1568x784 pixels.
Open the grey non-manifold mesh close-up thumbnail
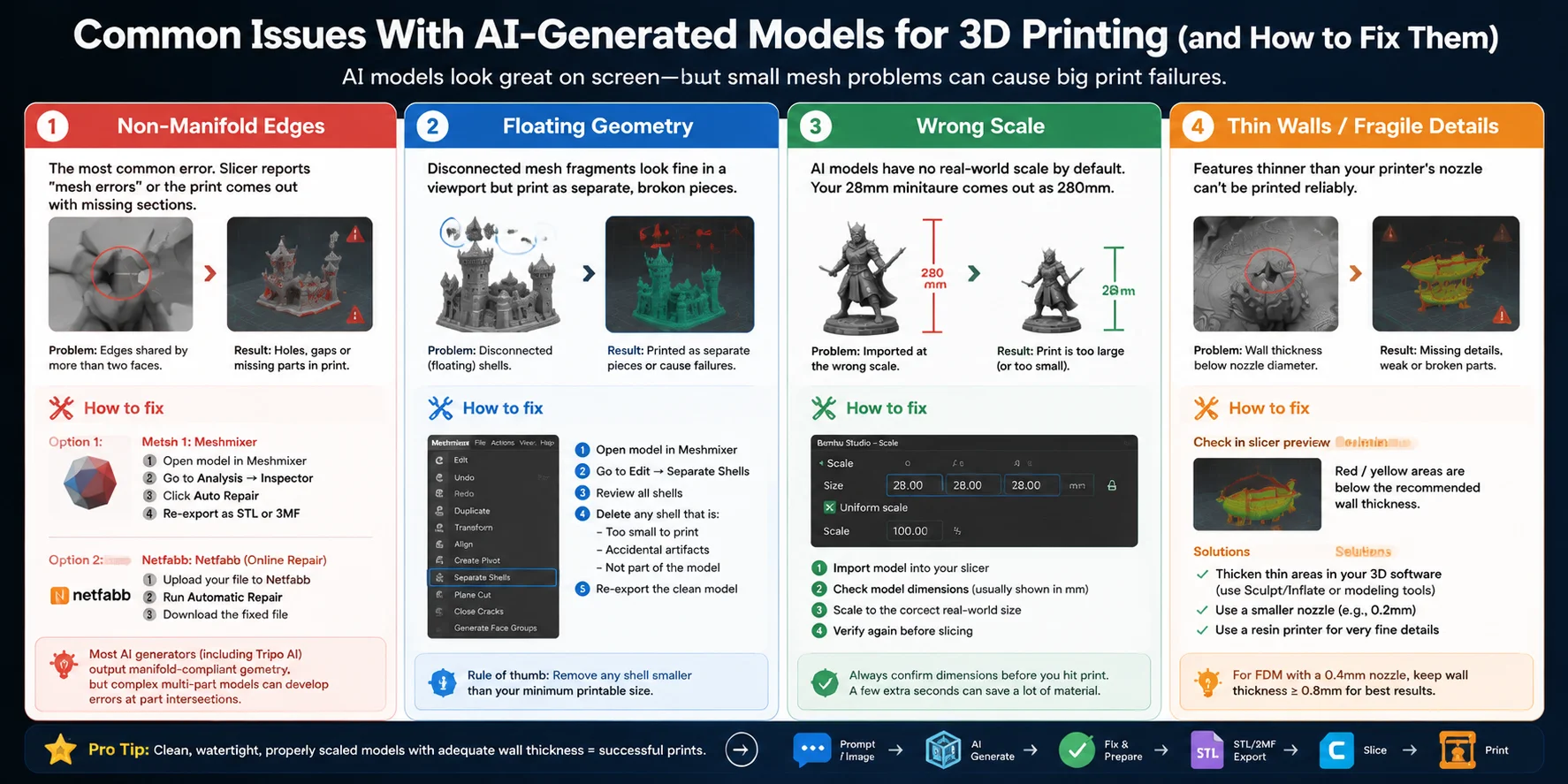pyautogui.click(x=121, y=274)
